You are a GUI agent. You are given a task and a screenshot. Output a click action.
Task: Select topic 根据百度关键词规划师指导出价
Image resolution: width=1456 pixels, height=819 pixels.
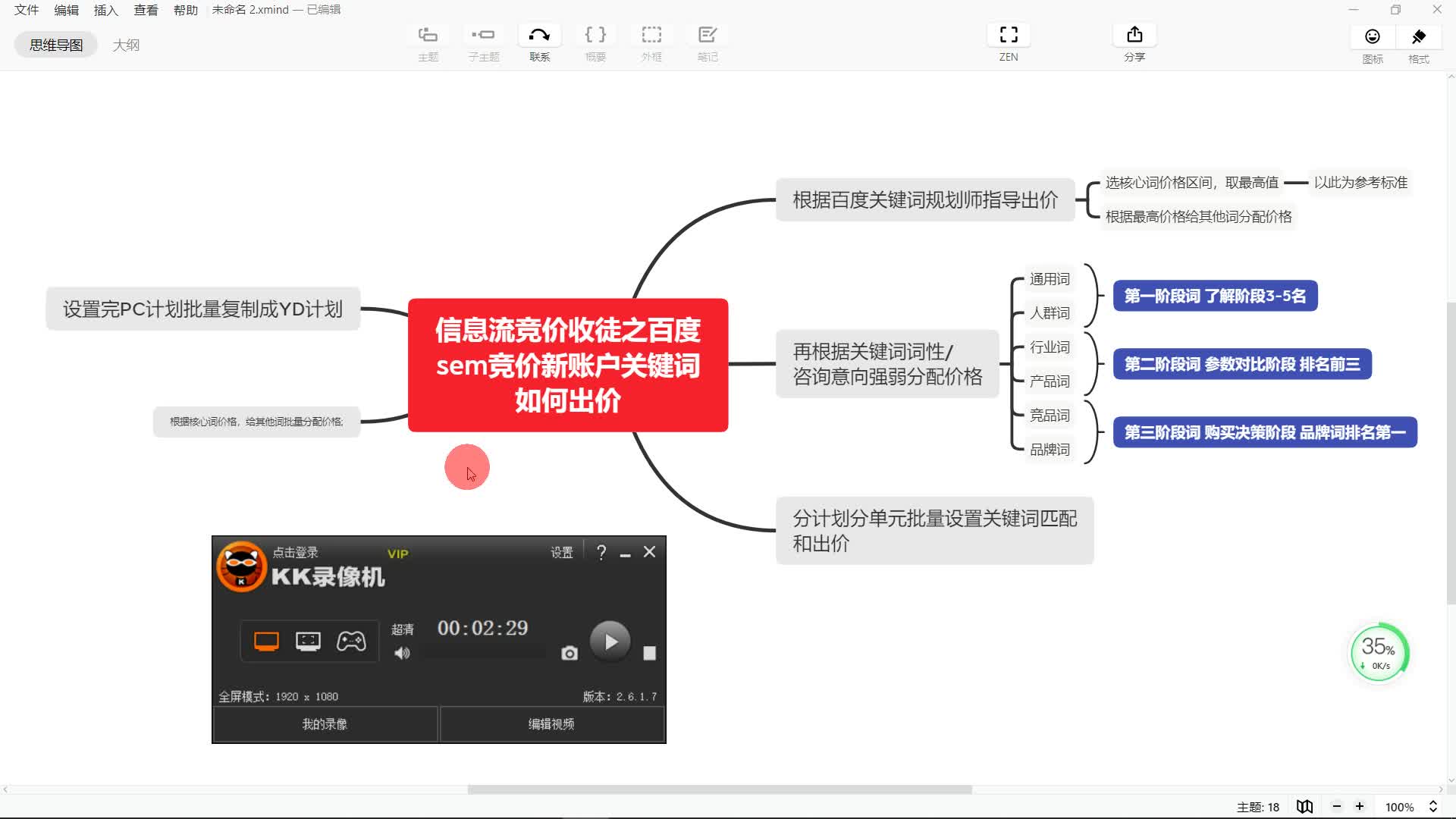925,200
